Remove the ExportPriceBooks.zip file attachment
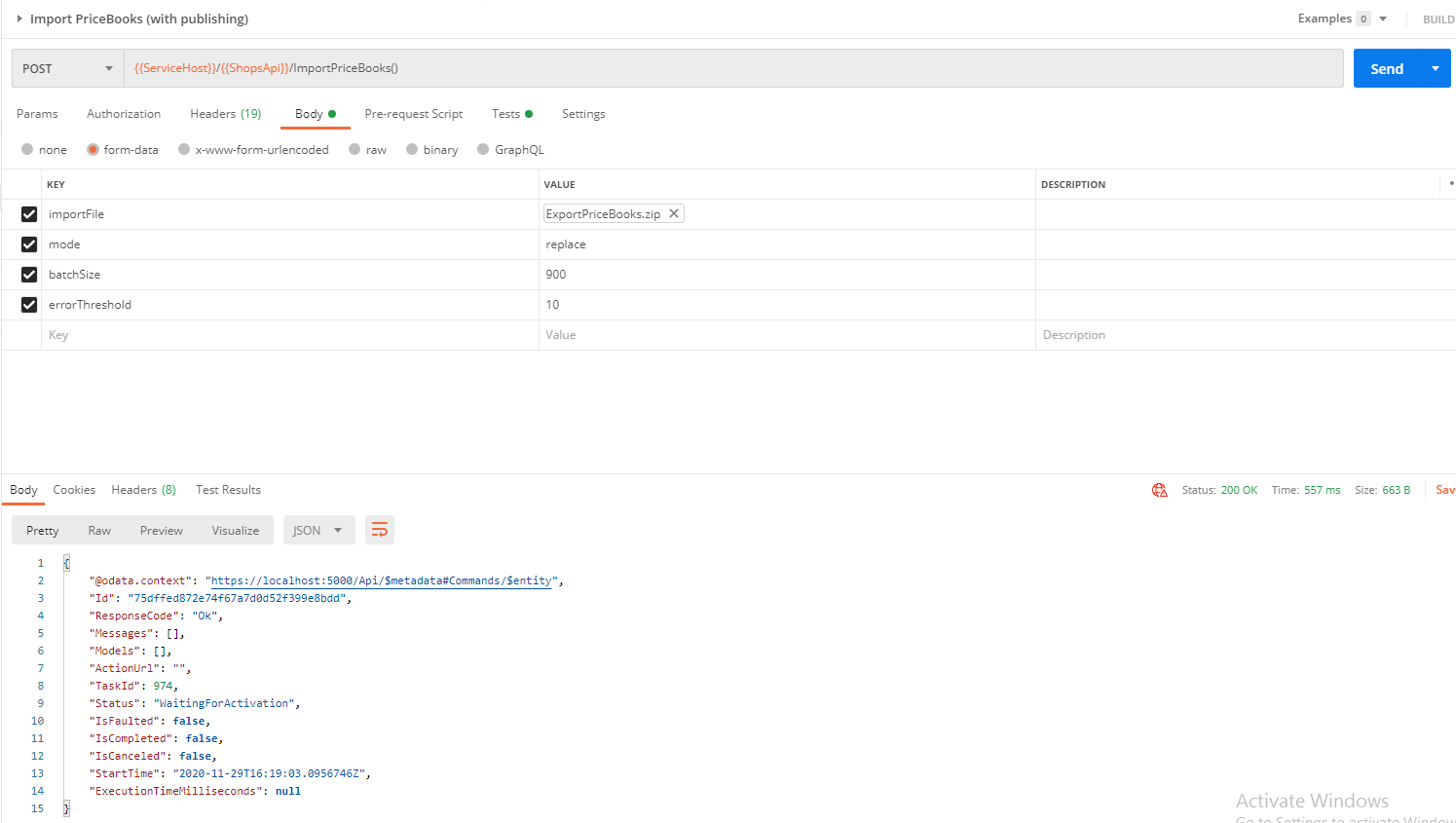 (673, 213)
